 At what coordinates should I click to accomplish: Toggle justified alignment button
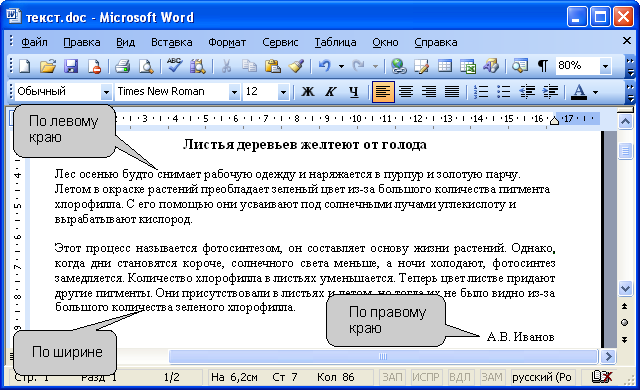[452, 92]
